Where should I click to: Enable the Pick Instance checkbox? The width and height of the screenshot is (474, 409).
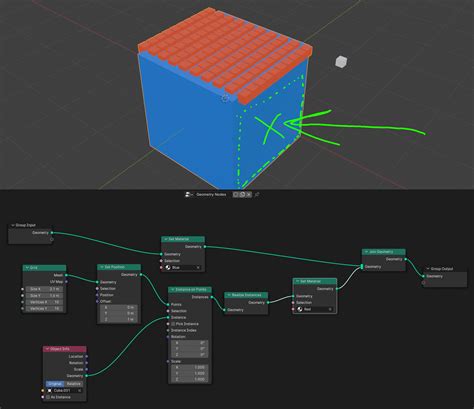tap(173, 324)
